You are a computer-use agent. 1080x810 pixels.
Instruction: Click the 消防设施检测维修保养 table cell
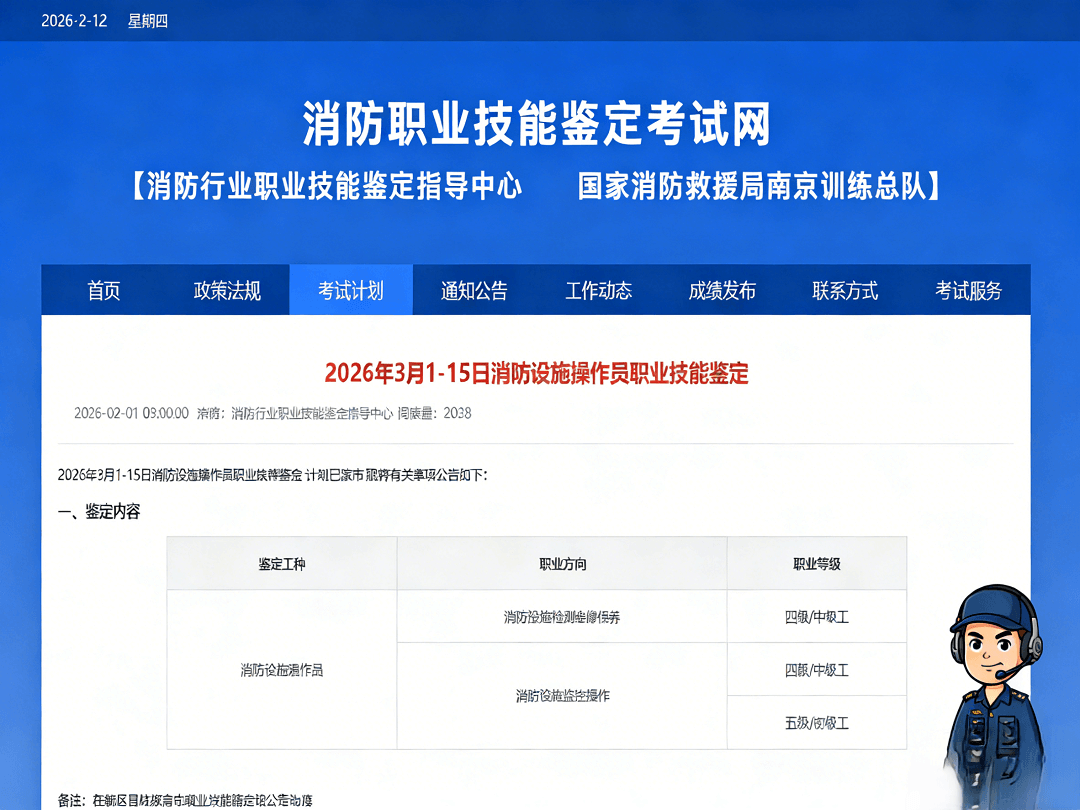click(563, 616)
